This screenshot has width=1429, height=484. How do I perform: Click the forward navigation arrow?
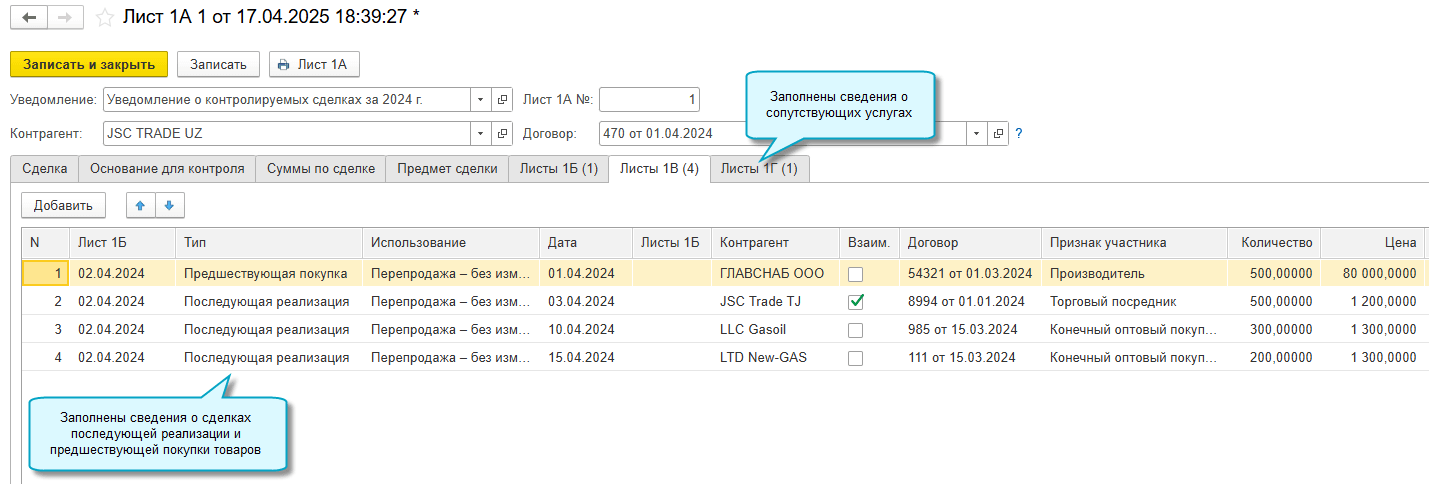65,18
